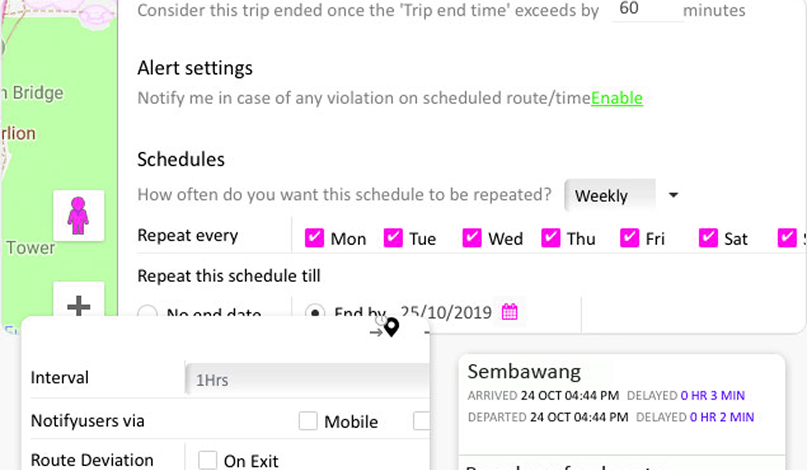The image size is (807, 470).
Task: Check the On Exit route deviation box
Action: (208, 460)
